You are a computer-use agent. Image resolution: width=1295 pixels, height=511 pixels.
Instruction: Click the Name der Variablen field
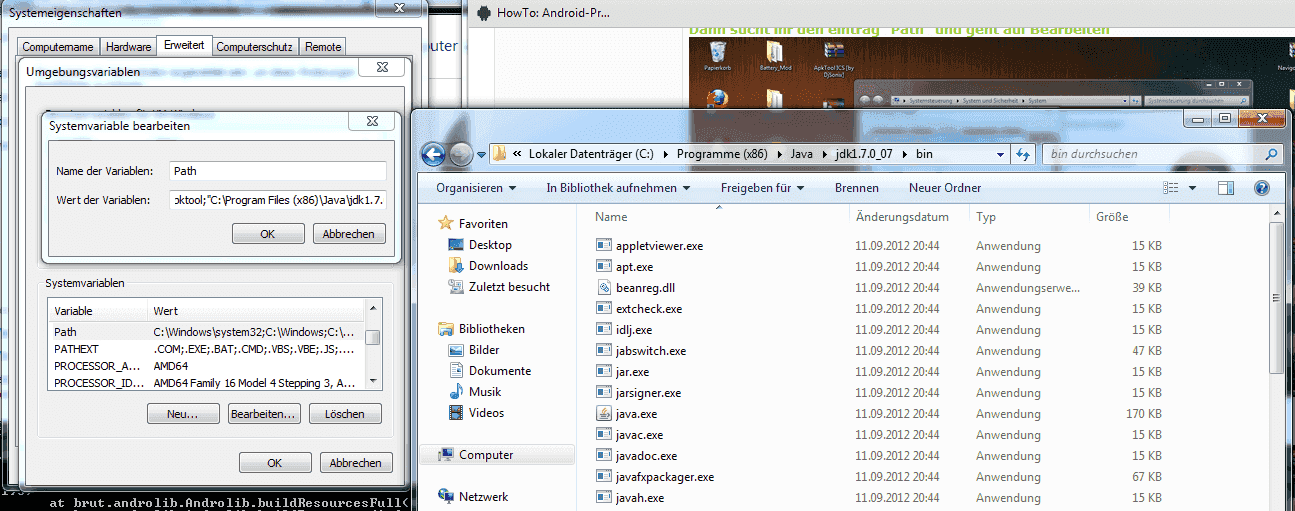tap(278, 171)
